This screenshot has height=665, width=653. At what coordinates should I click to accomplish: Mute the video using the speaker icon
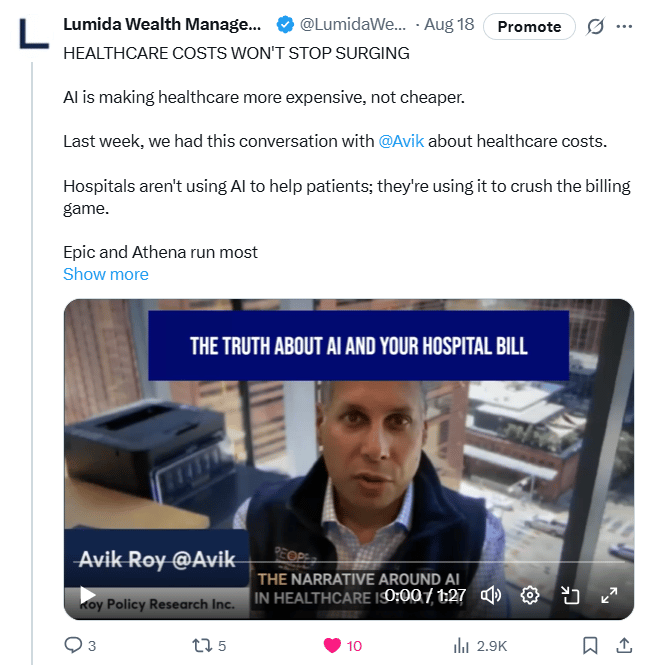pyautogui.click(x=491, y=595)
